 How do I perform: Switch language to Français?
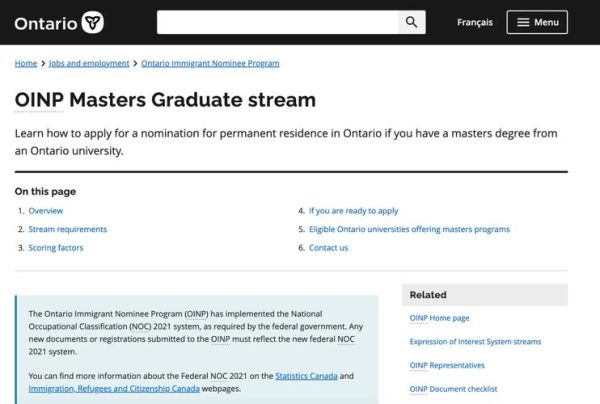point(474,22)
